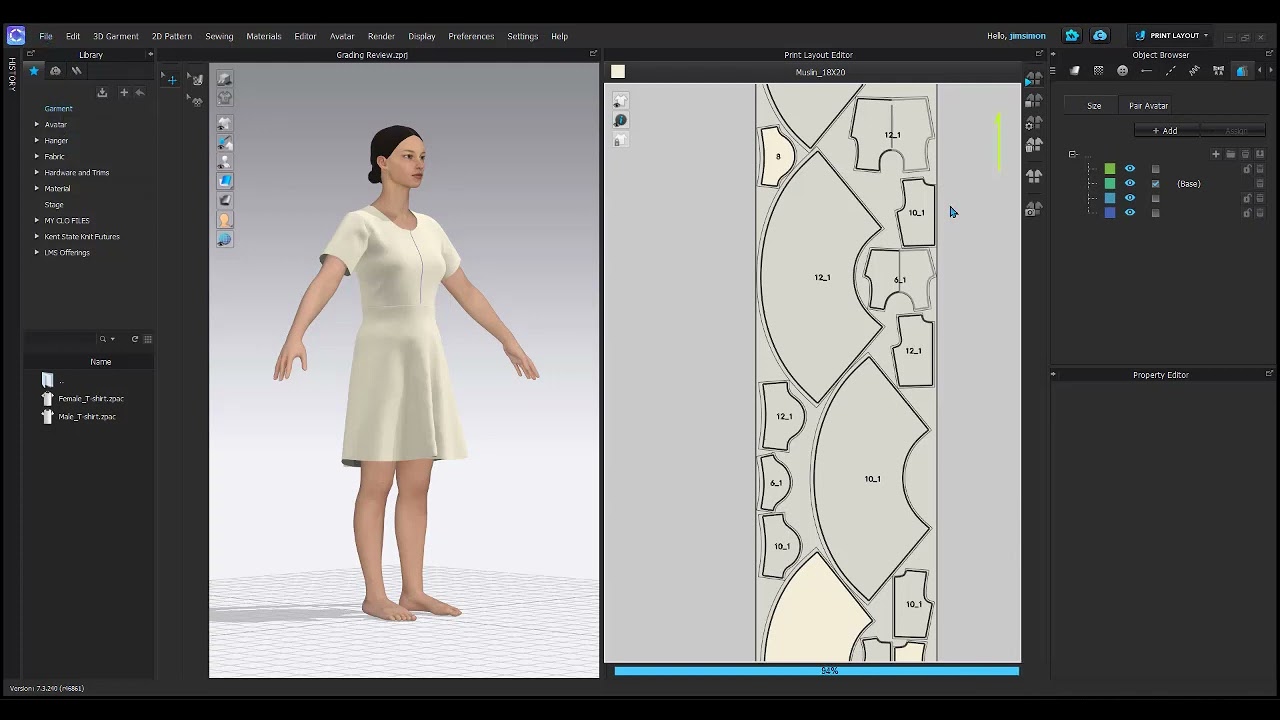
Task: Open the Female_T-shirt.zpac file
Action: [90, 399]
